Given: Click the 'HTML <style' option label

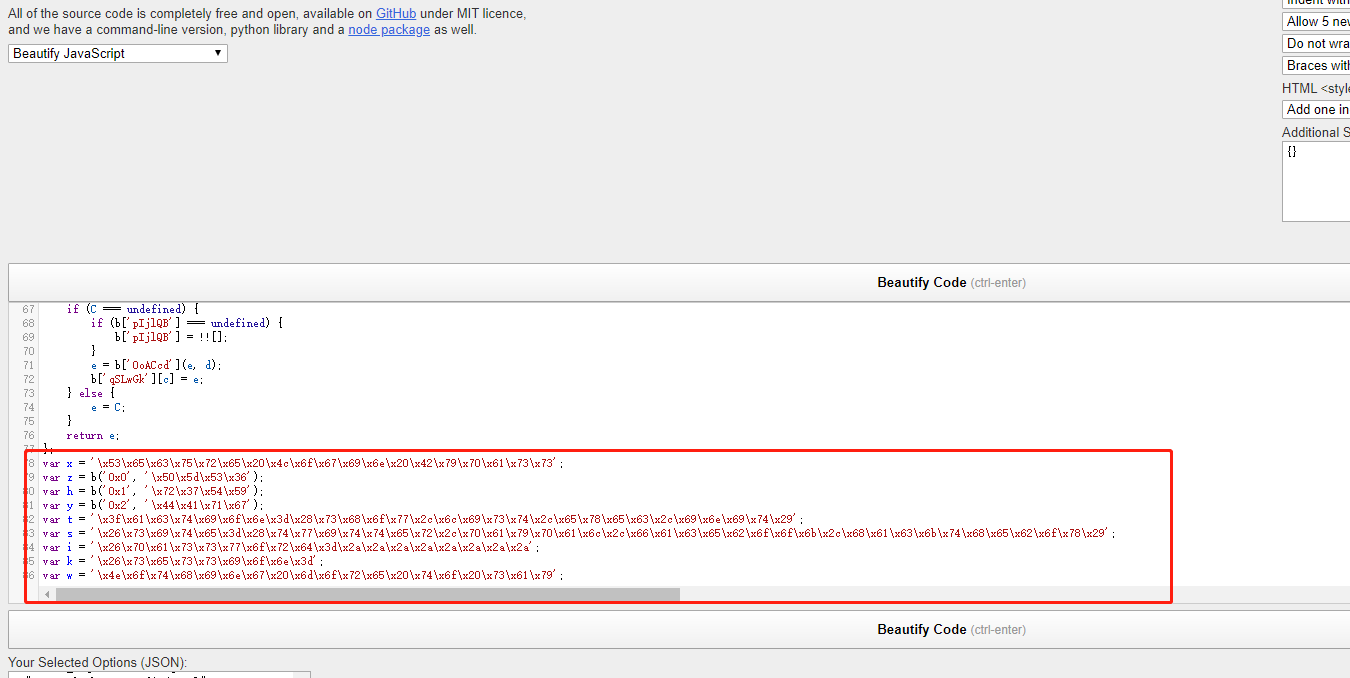Looking at the screenshot, I should 1316,88.
